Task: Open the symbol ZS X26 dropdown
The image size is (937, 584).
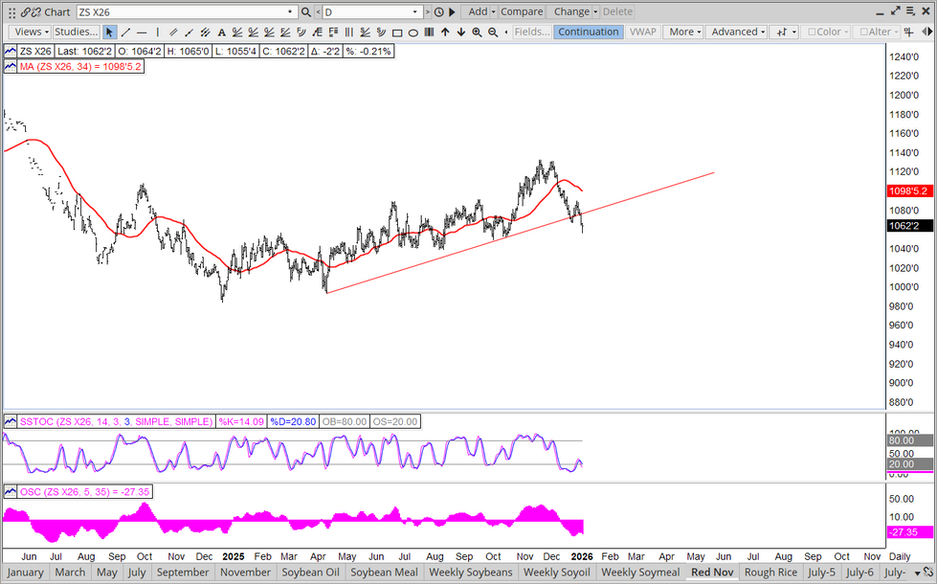Action: 290,12
